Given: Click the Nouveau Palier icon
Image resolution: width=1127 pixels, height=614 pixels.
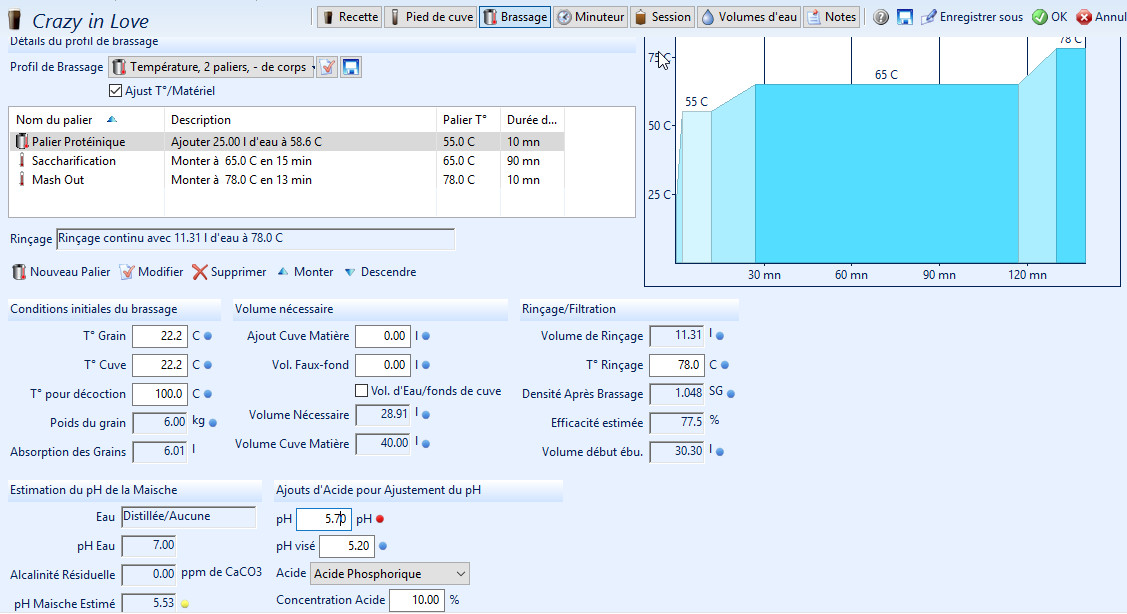Looking at the screenshot, I should (x=19, y=272).
